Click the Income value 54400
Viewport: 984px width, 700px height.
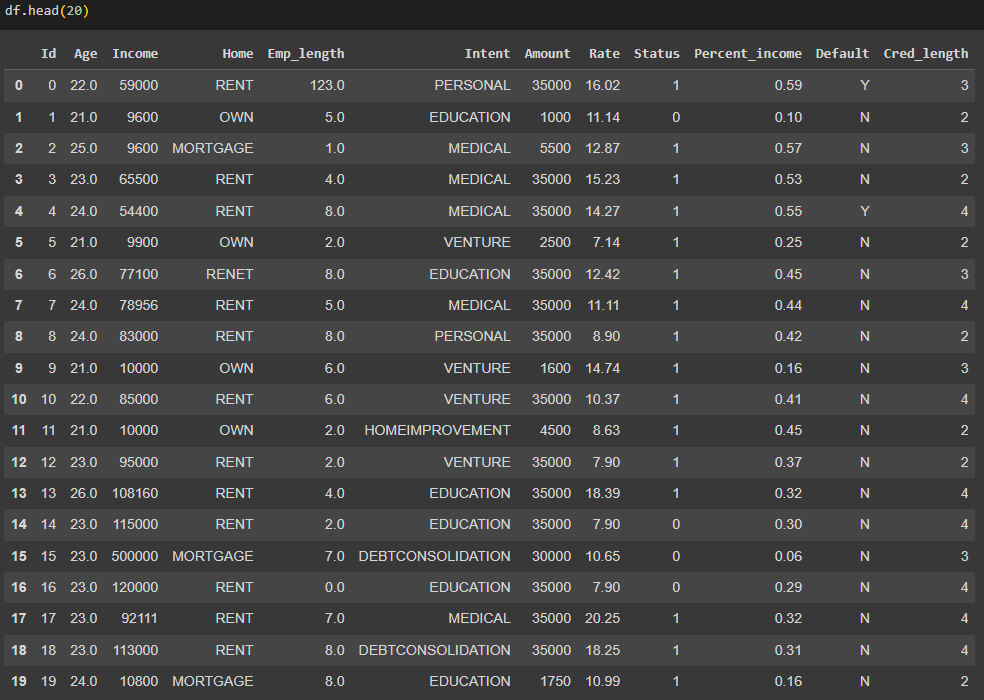click(139, 211)
